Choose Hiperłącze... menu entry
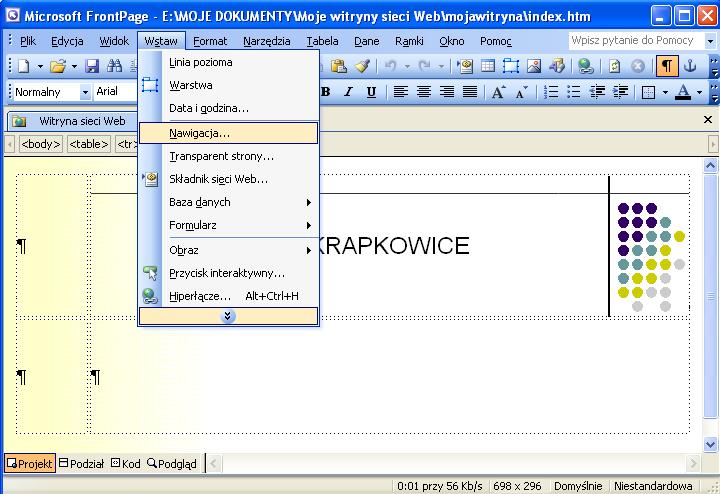 [x=228, y=296]
